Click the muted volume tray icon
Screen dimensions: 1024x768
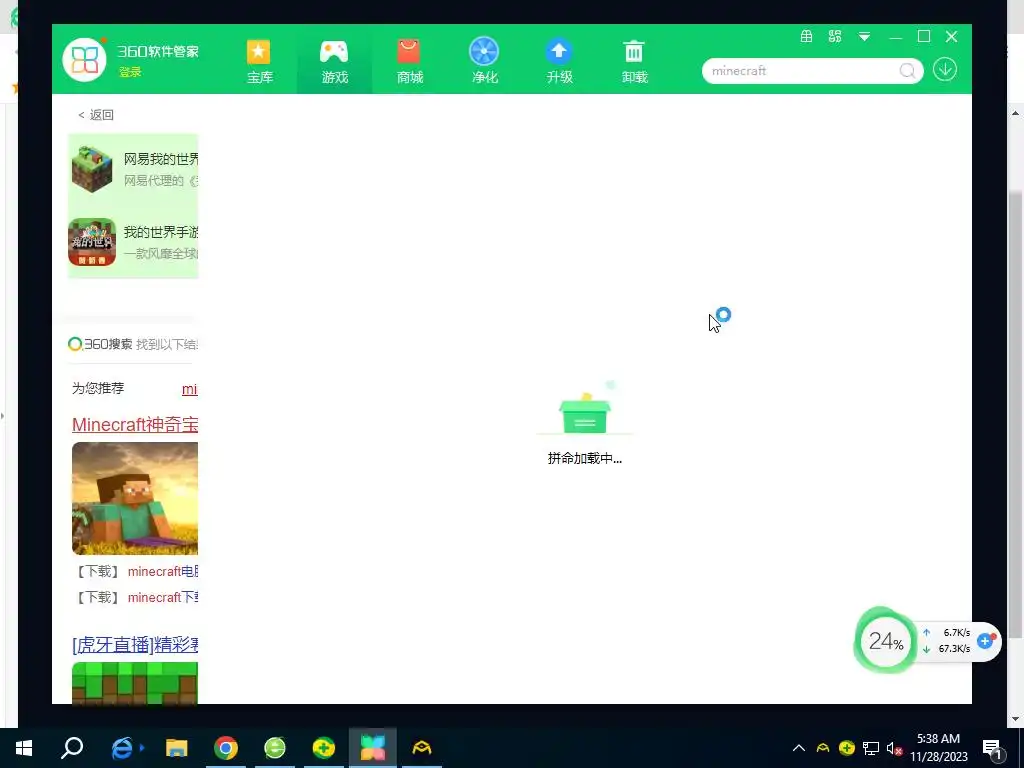pos(894,749)
